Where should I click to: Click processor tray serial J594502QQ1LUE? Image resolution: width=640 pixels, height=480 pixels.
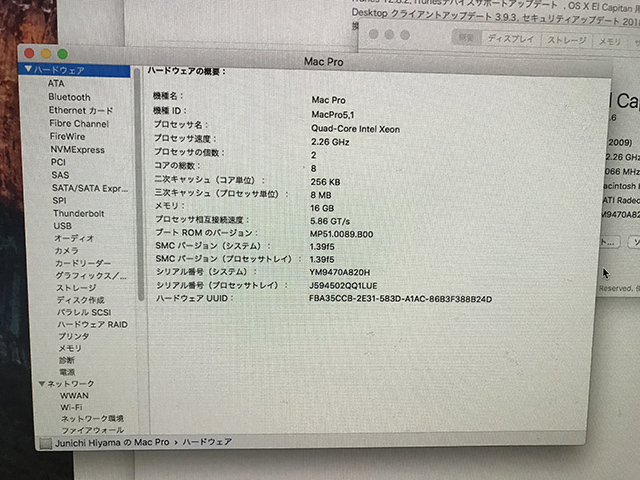[x=343, y=286]
